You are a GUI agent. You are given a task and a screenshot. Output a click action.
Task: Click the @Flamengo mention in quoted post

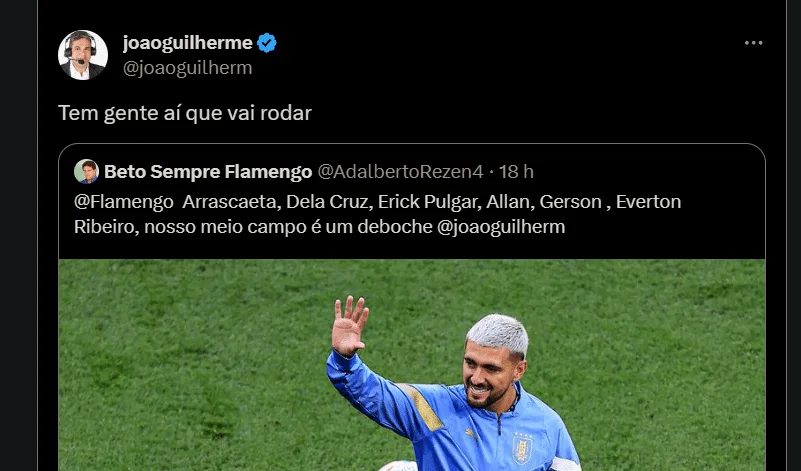tap(124, 202)
